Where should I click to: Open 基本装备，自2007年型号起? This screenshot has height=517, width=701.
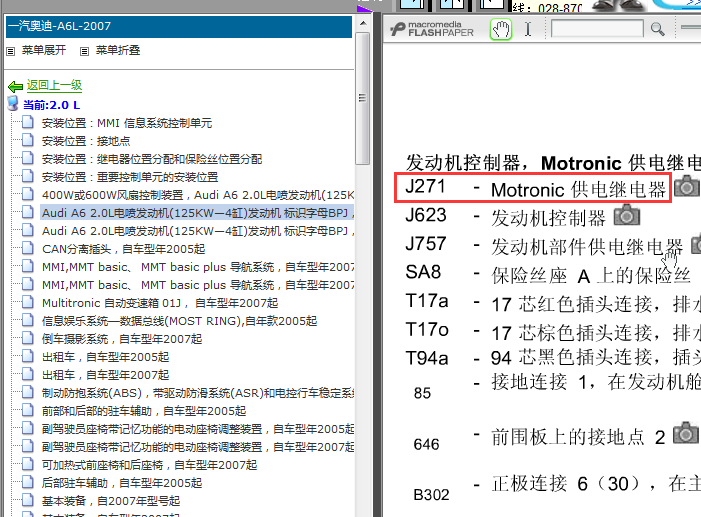[111, 501]
